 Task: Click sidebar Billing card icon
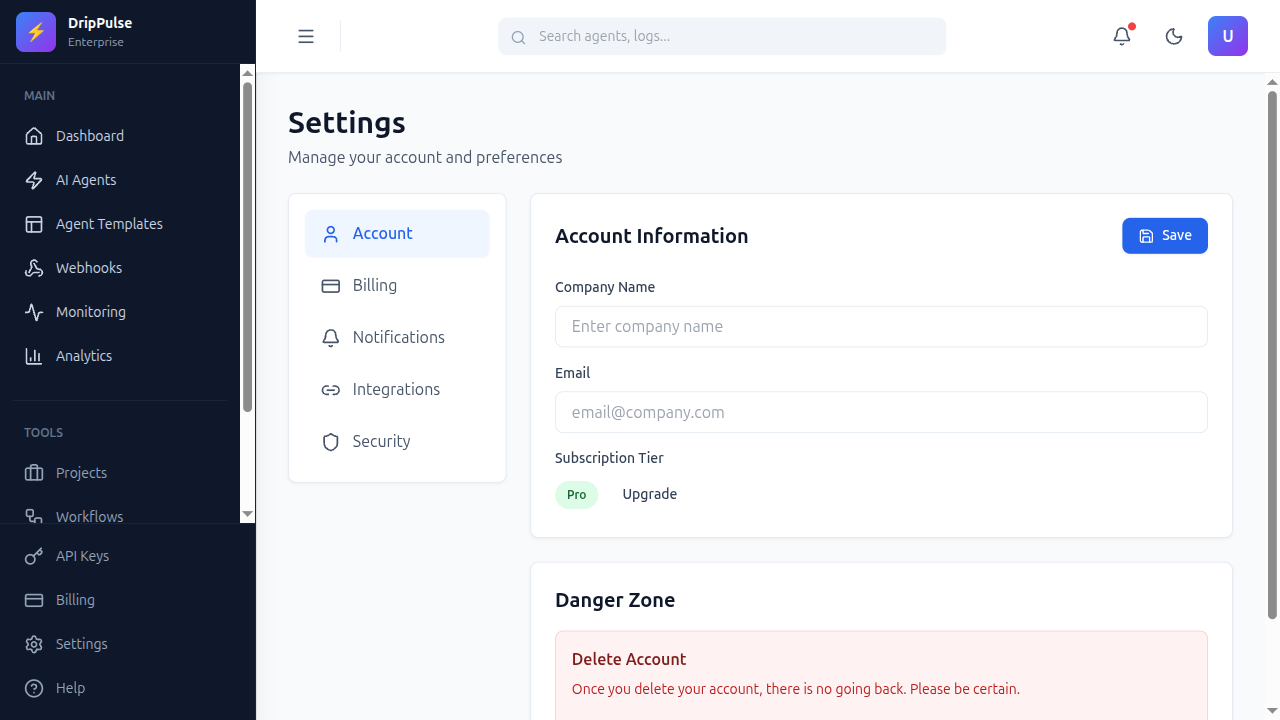[x=34, y=600]
